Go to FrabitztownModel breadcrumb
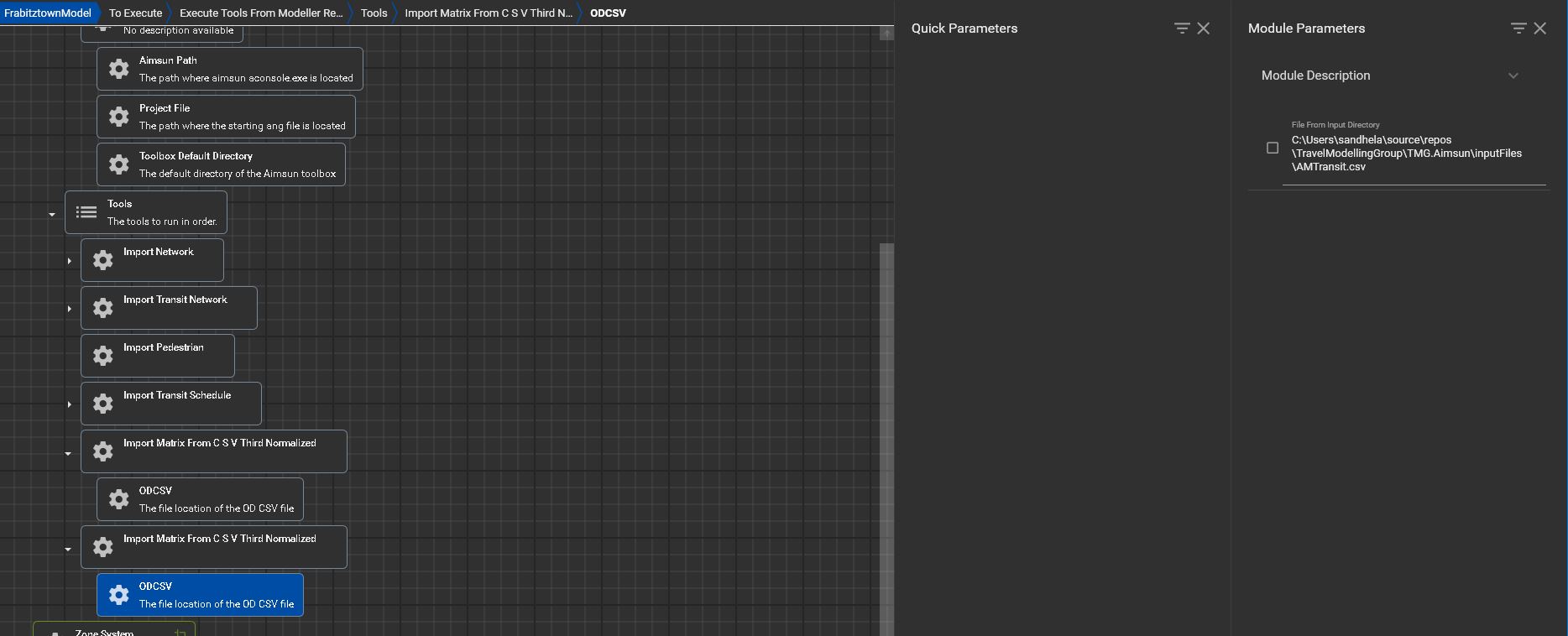 click(x=48, y=13)
